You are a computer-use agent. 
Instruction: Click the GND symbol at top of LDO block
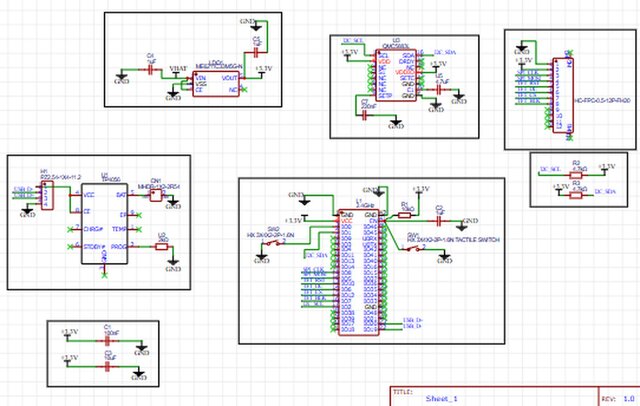click(255, 27)
